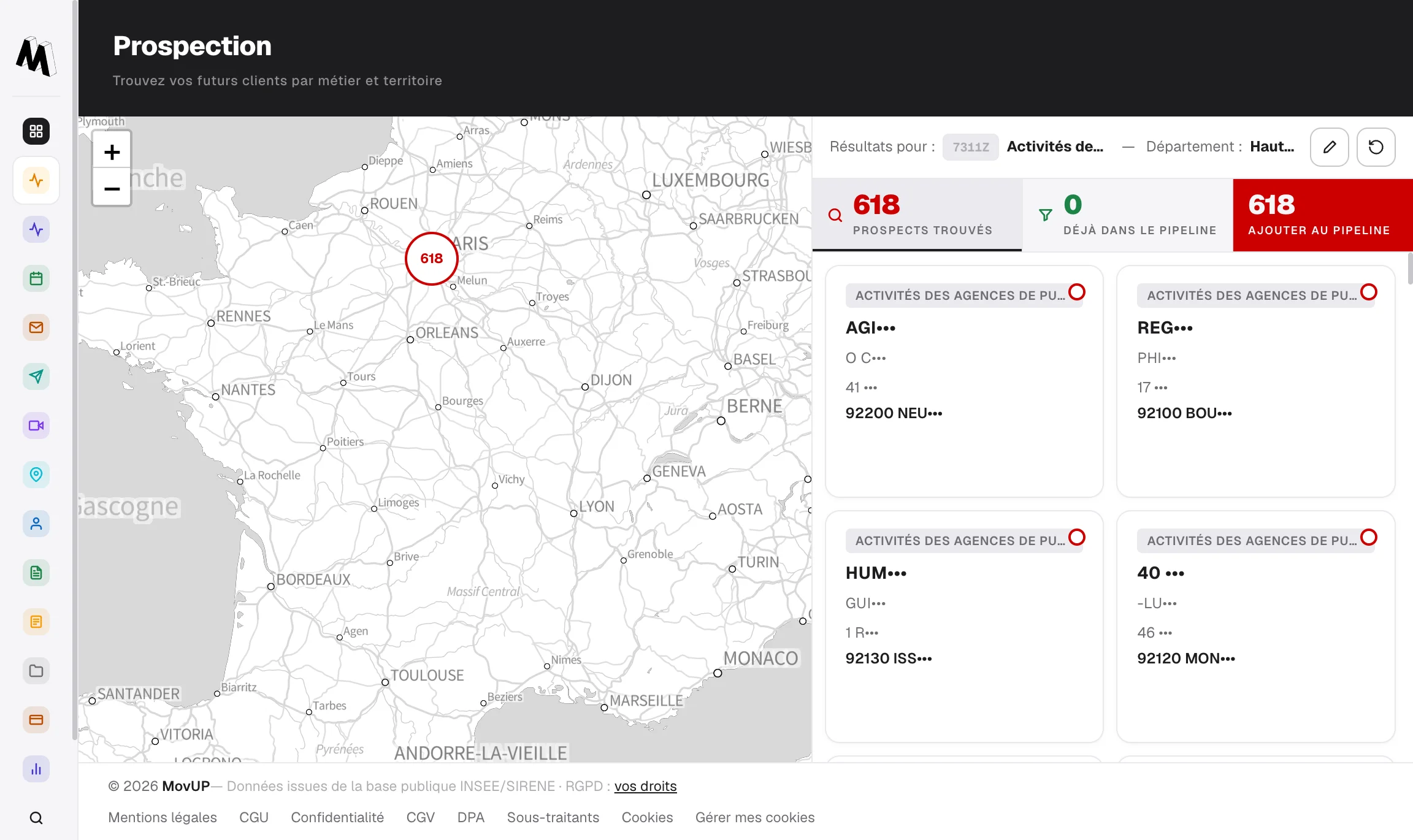Click the 7311Z activity code badge
Image resolution: width=1413 pixels, height=840 pixels.
(971, 147)
